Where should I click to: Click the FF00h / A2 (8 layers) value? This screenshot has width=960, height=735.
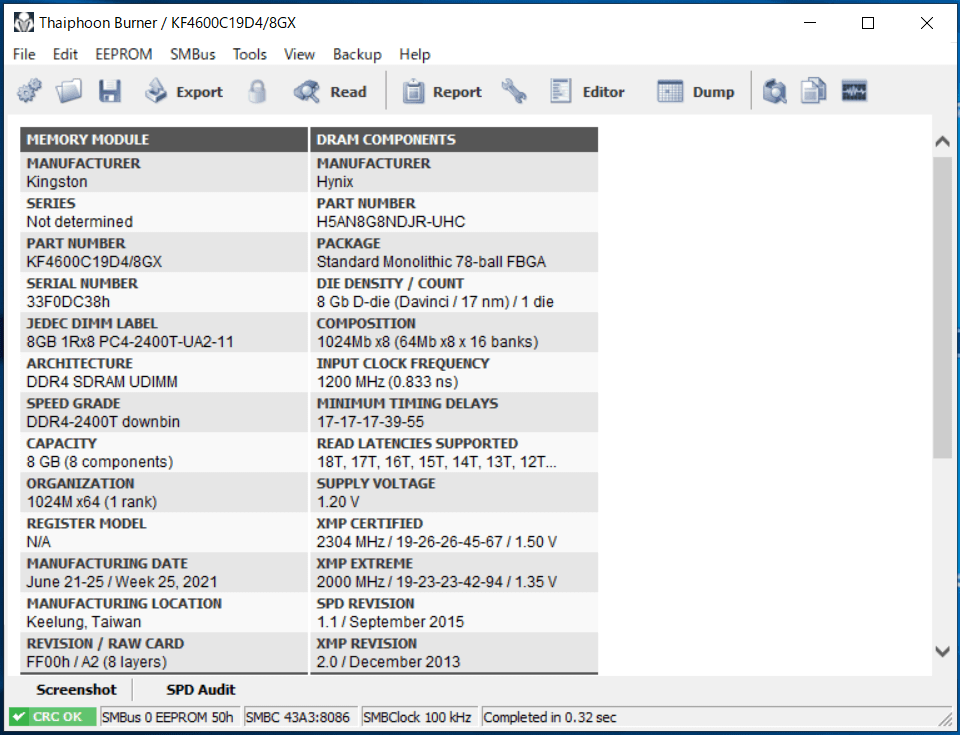(97, 662)
